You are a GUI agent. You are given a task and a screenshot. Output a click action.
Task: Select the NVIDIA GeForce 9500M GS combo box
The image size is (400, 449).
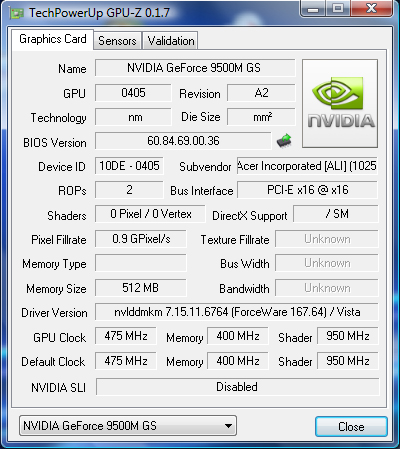coord(128,426)
